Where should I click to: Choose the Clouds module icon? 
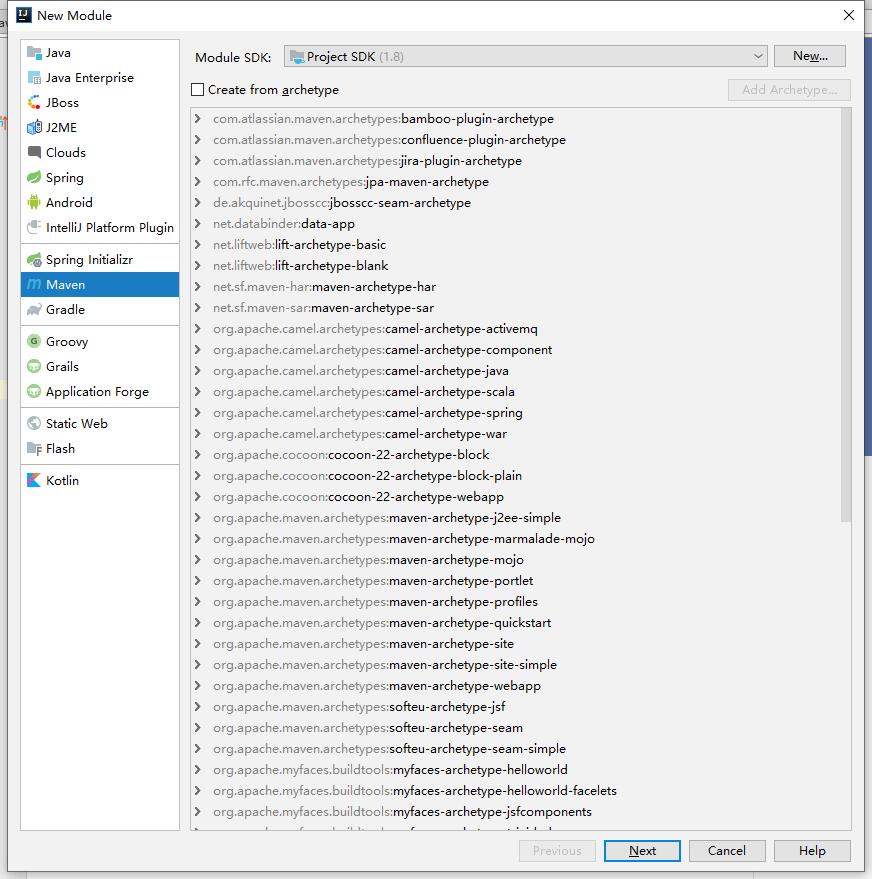[x=35, y=153]
